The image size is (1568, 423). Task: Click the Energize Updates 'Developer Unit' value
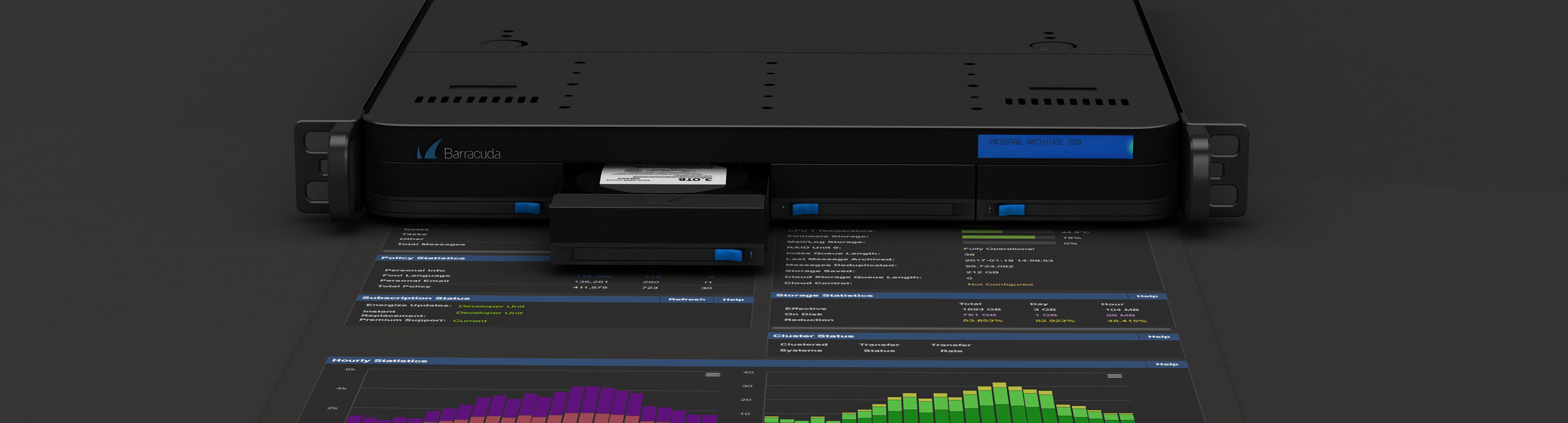click(x=491, y=306)
